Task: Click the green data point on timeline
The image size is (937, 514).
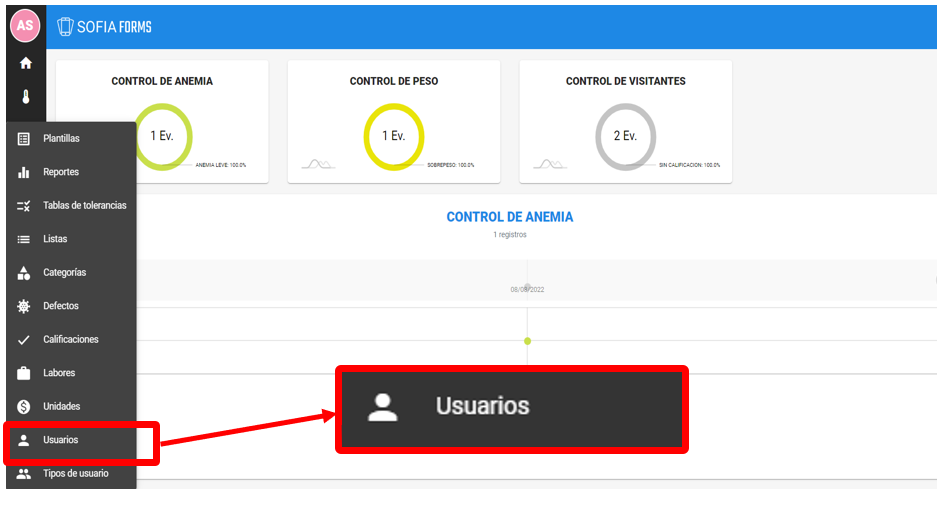Action: tap(527, 341)
